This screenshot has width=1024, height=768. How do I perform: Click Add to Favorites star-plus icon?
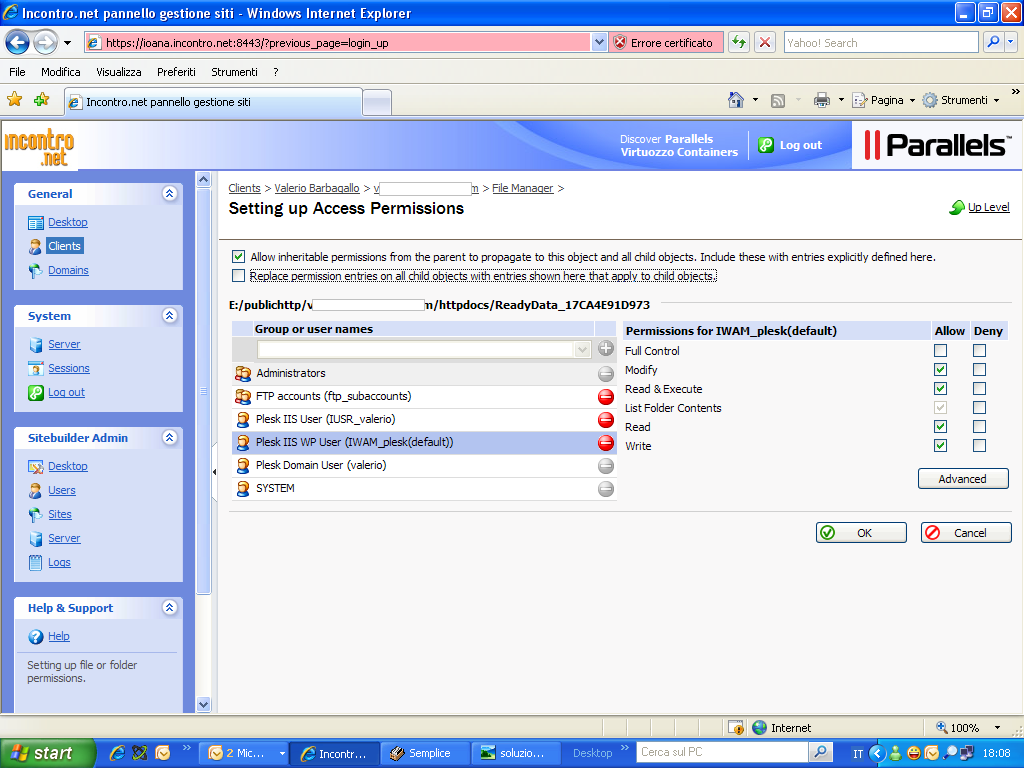pos(42,100)
